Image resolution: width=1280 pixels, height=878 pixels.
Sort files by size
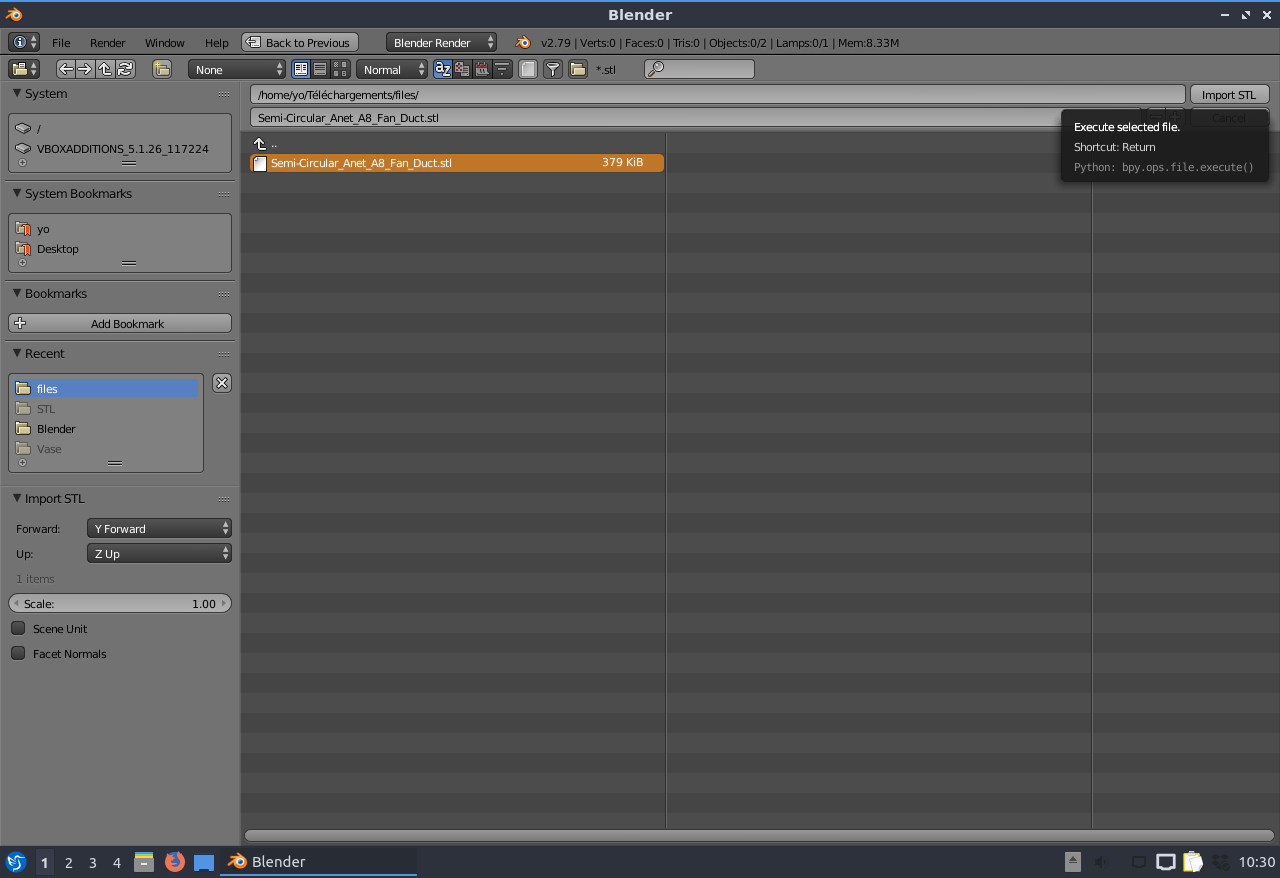pyautogui.click(x=502, y=69)
